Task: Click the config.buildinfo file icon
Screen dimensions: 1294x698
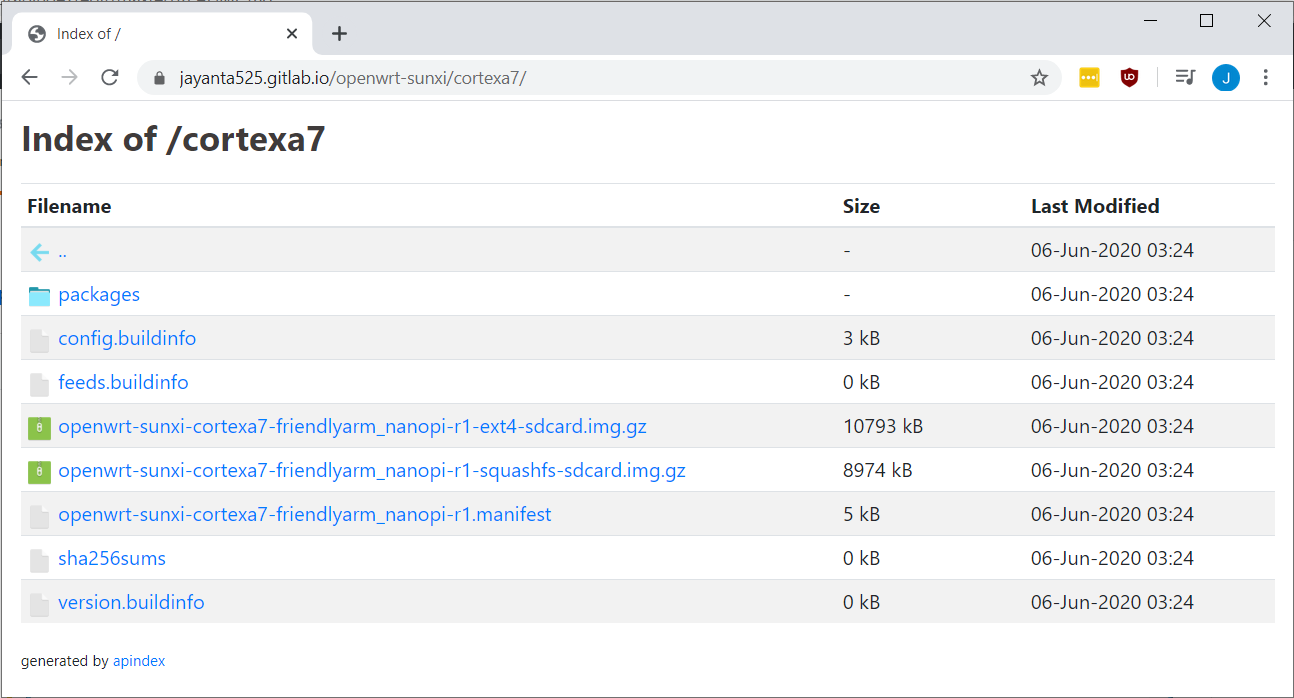Action: click(x=39, y=340)
